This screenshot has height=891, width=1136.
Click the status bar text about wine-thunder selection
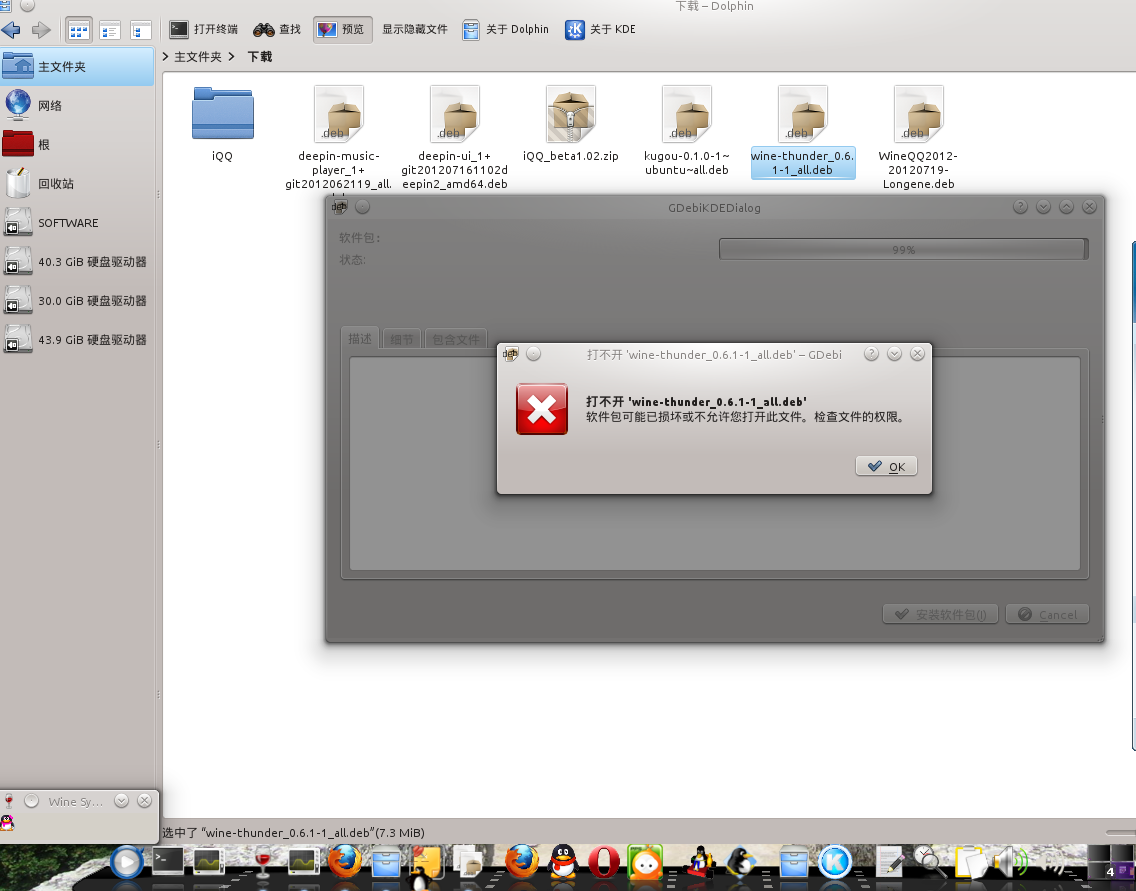(x=293, y=833)
